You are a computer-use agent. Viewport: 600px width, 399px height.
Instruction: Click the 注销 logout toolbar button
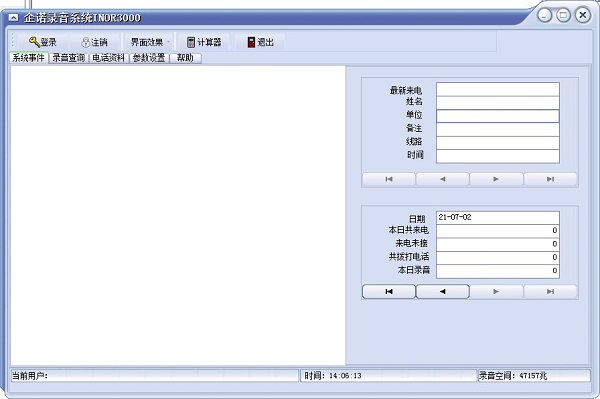click(94, 42)
